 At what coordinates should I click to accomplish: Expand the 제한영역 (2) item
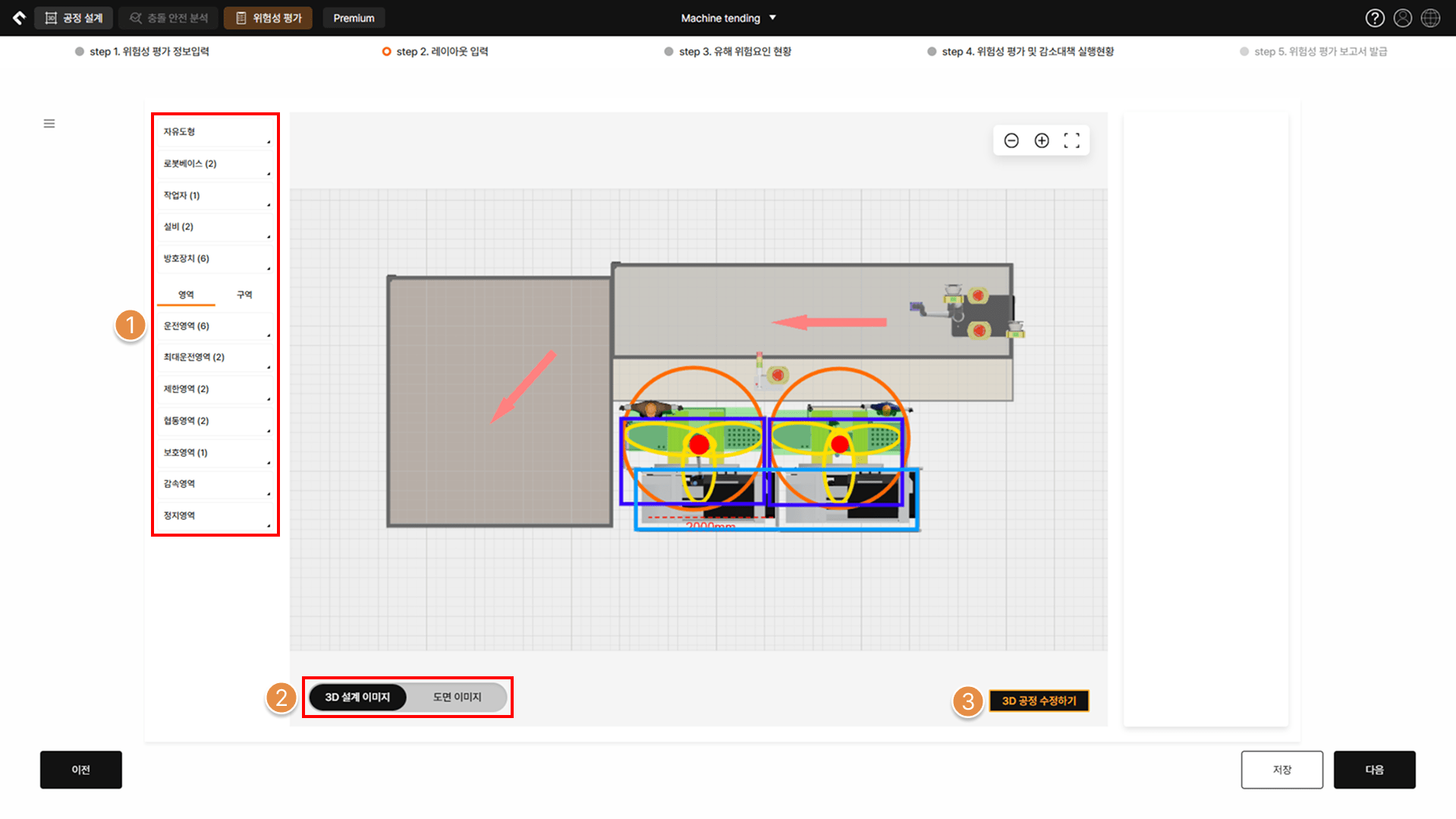click(215, 389)
